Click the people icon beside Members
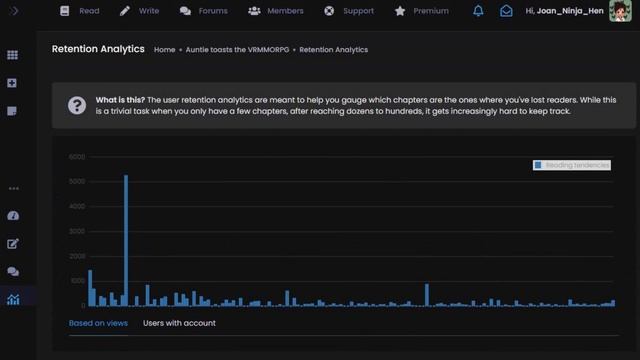 click(x=254, y=11)
